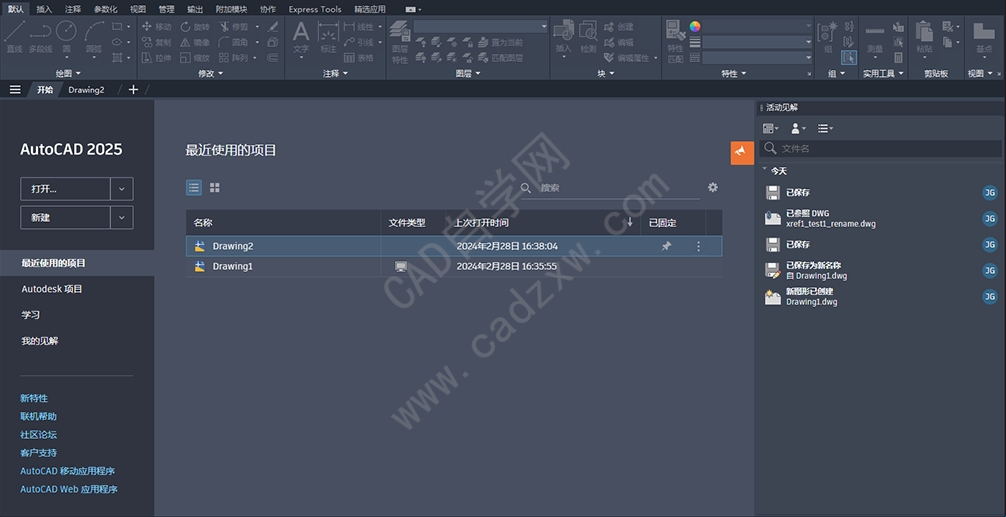Expand the New (新建) dropdown arrow
The width and height of the screenshot is (1006, 517).
pos(122,217)
